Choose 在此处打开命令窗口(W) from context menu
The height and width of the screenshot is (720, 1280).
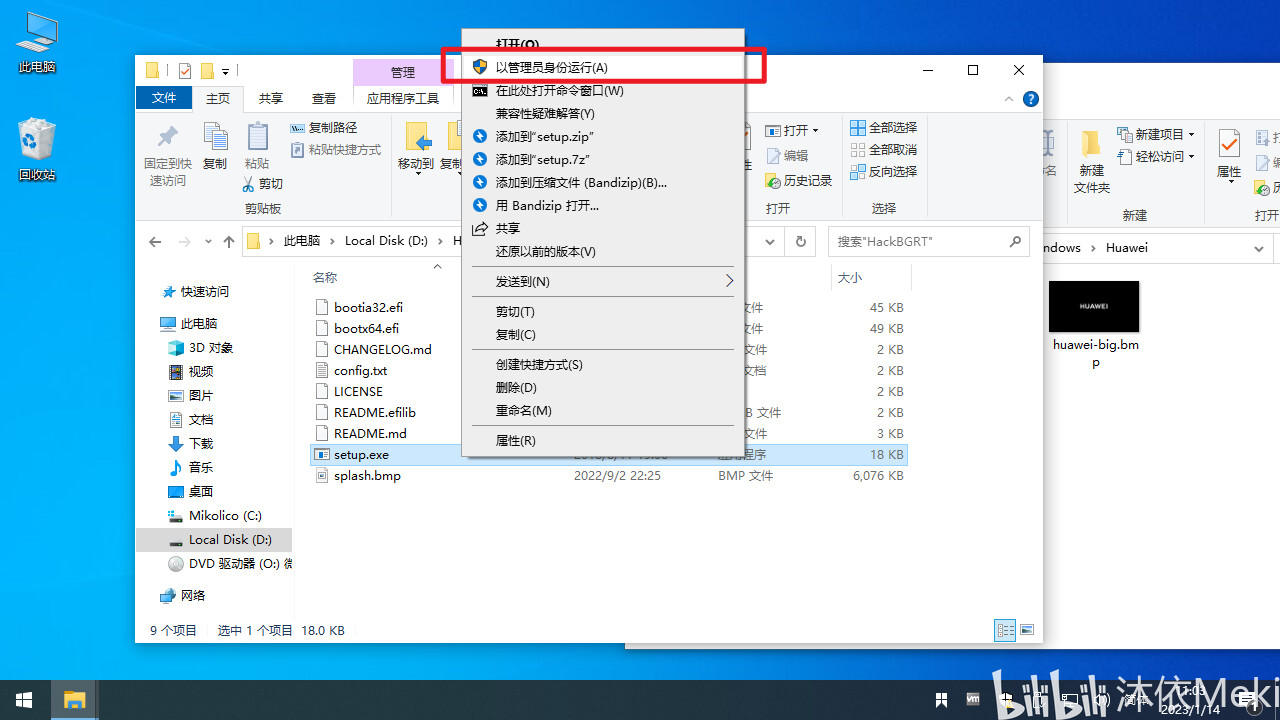click(603, 90)
